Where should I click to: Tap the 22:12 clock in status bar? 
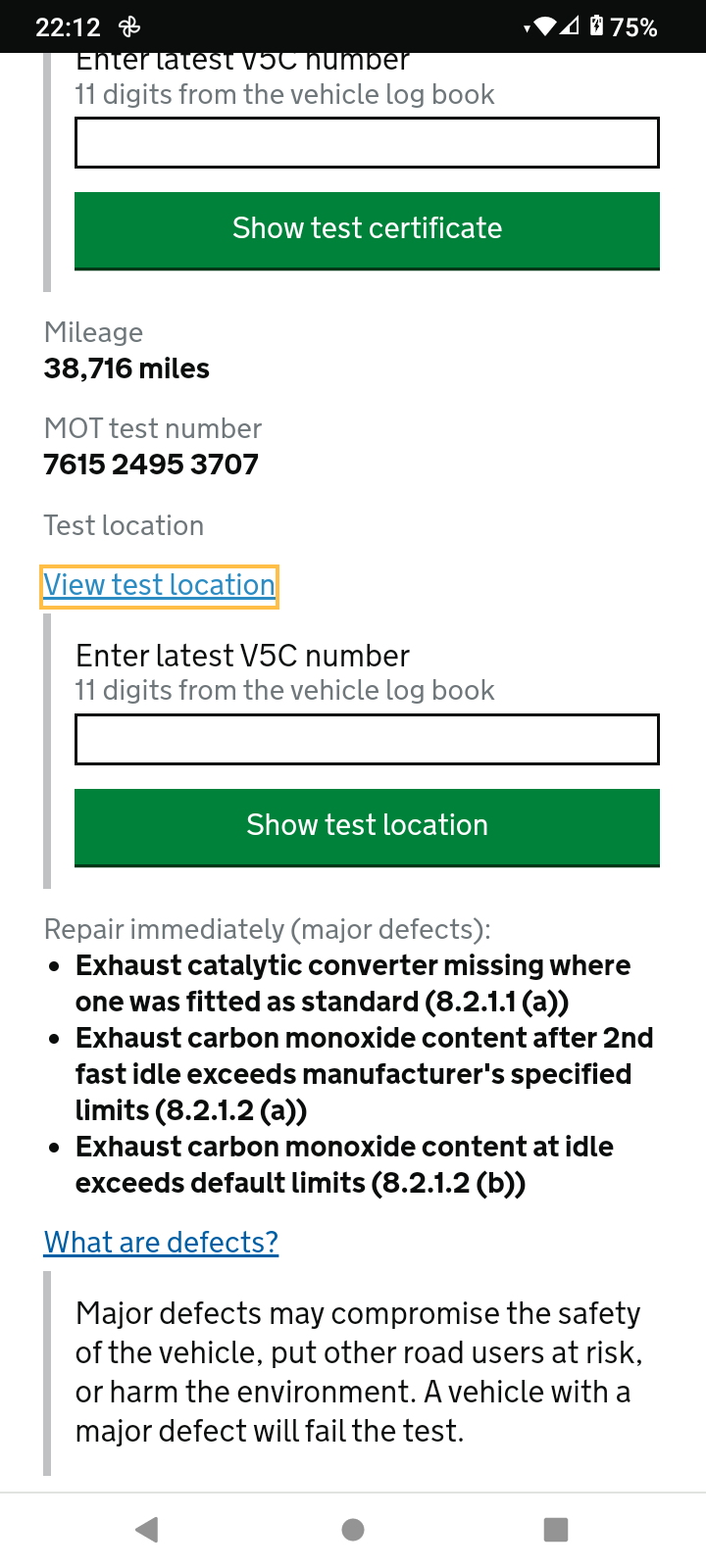coord(68,27)
